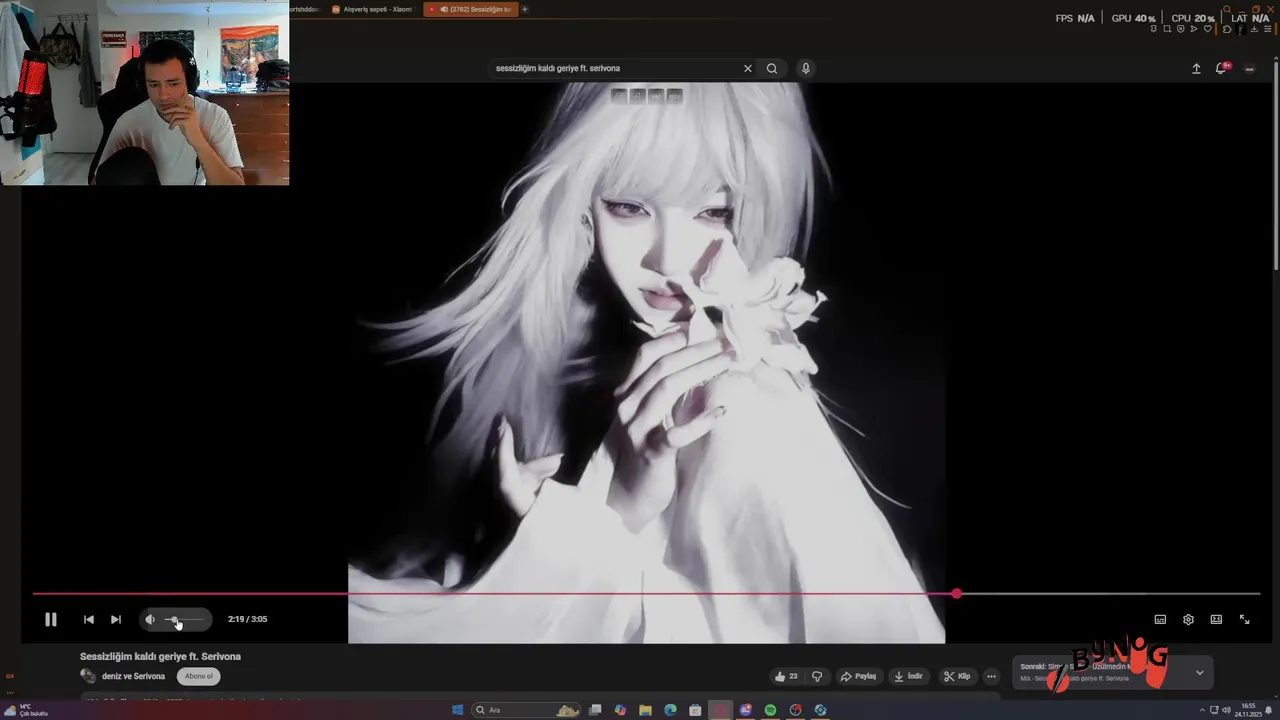Skip to the next video
This screenshot has width=1280, height=720.
click(x=115, y=619)
